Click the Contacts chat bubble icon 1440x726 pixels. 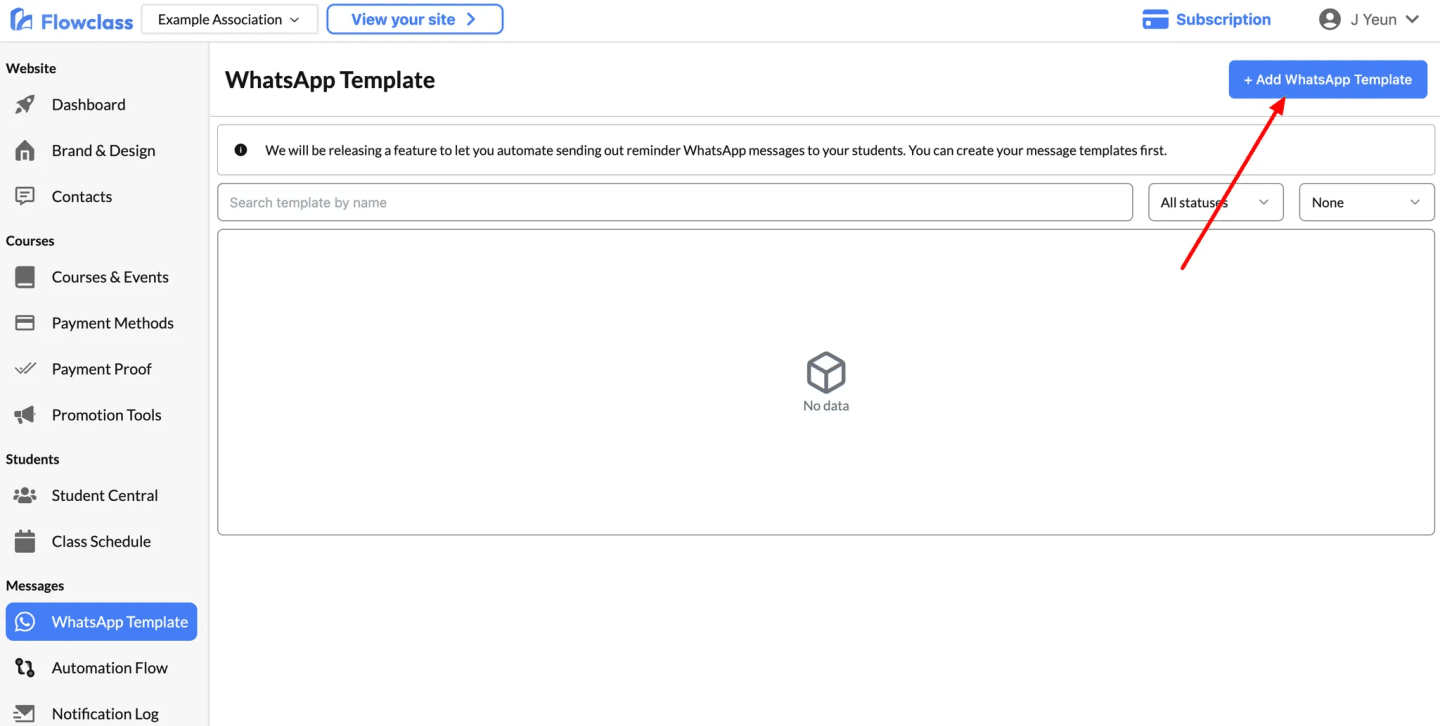click(x=25, y=196)
